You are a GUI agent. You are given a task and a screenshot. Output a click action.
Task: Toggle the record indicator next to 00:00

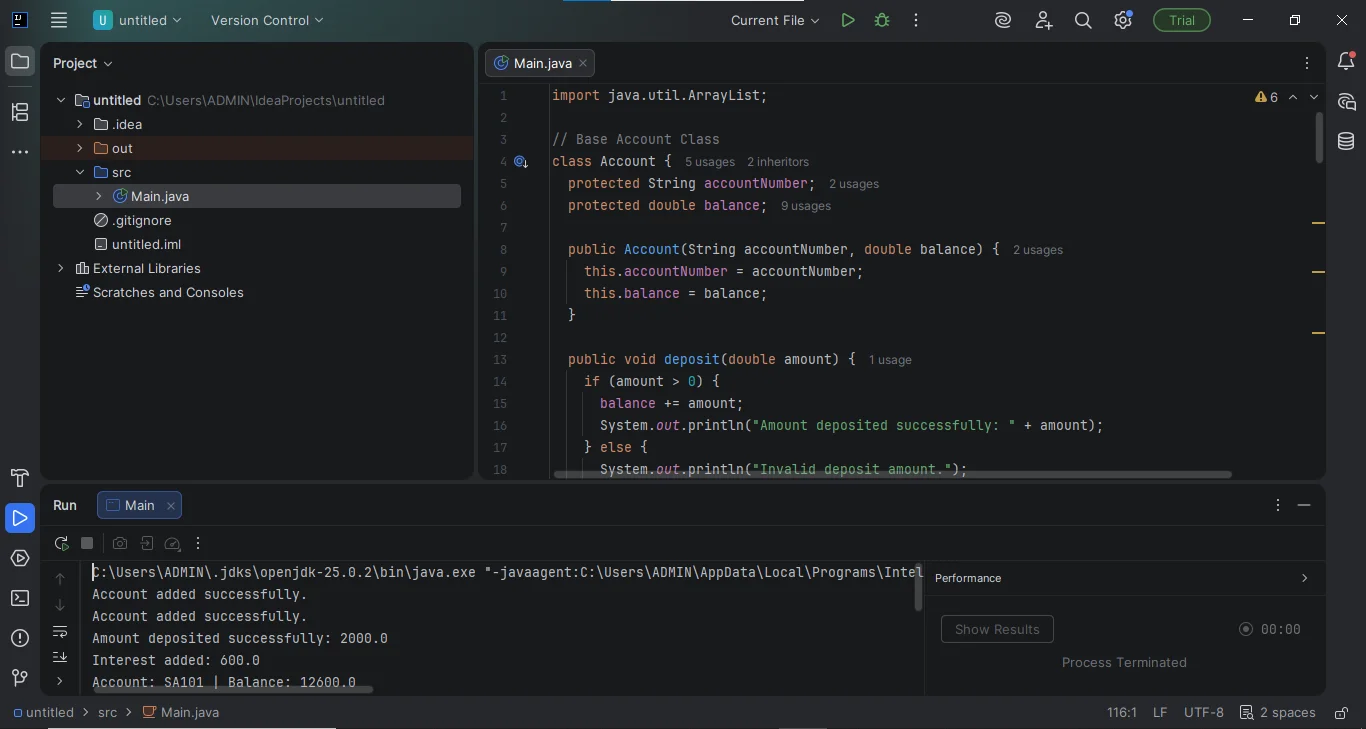1246,629
